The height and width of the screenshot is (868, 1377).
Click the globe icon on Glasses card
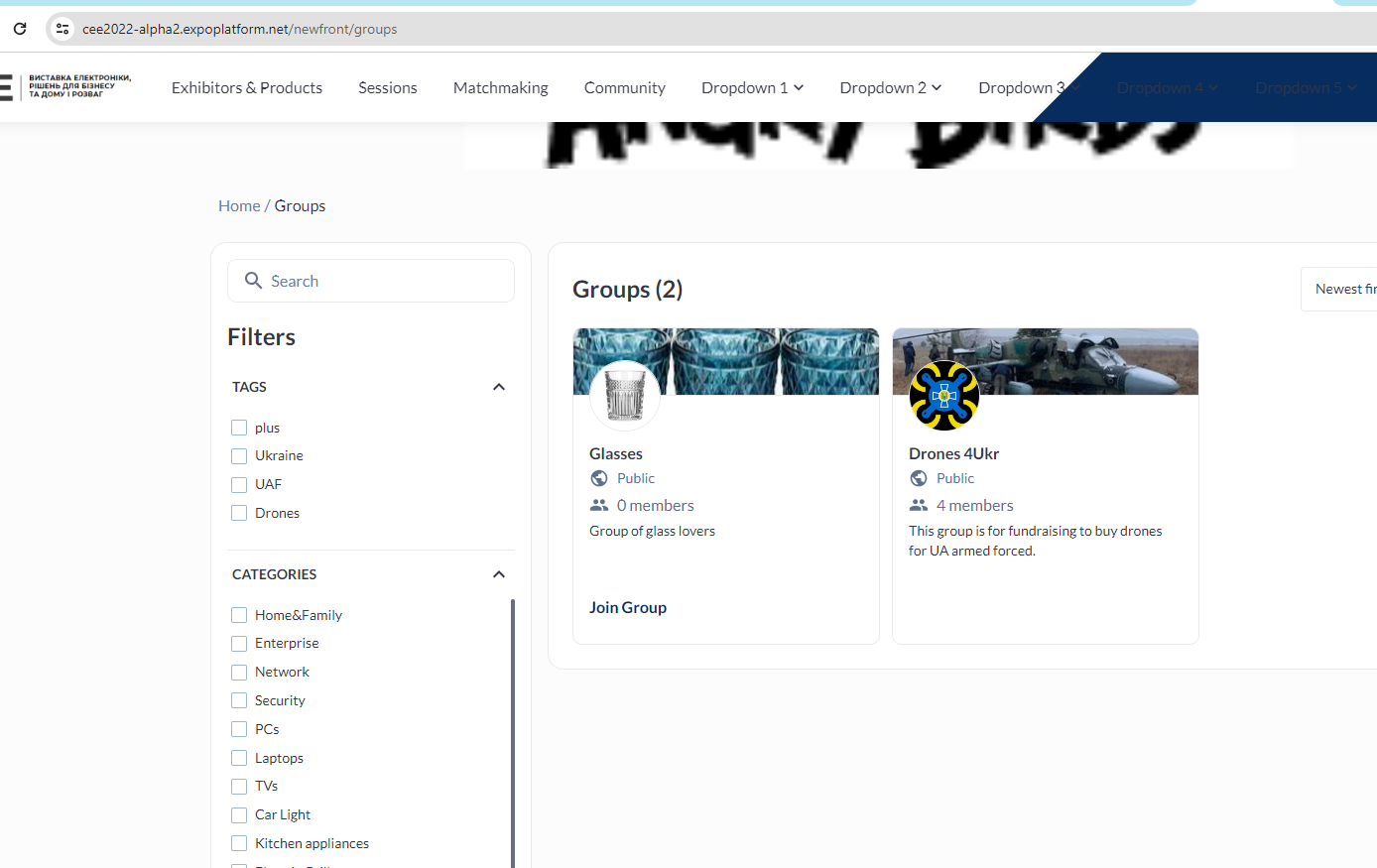599,478
